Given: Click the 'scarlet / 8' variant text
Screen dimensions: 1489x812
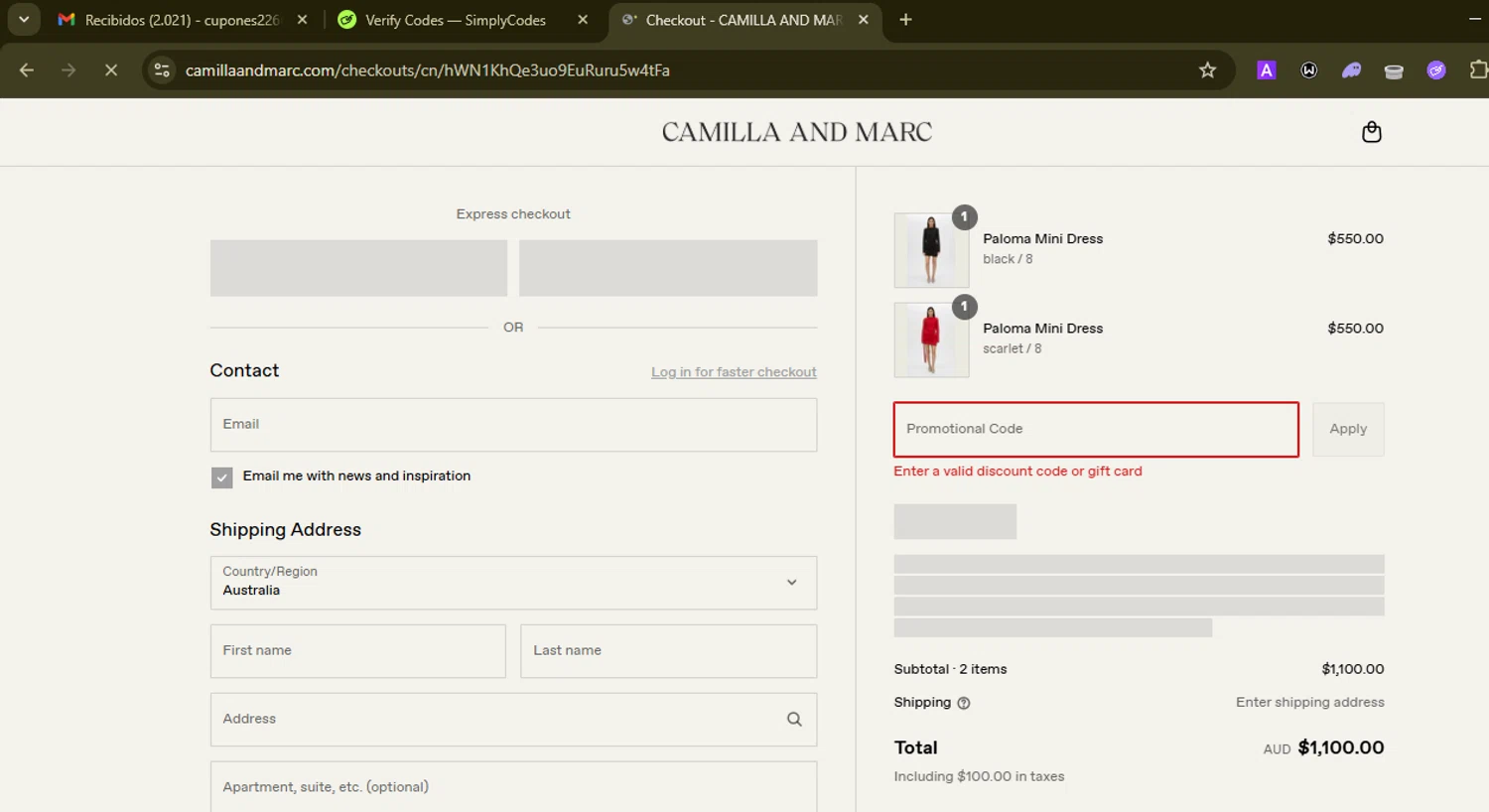Looking at the screenshot, I should (x=1012, y=348).
